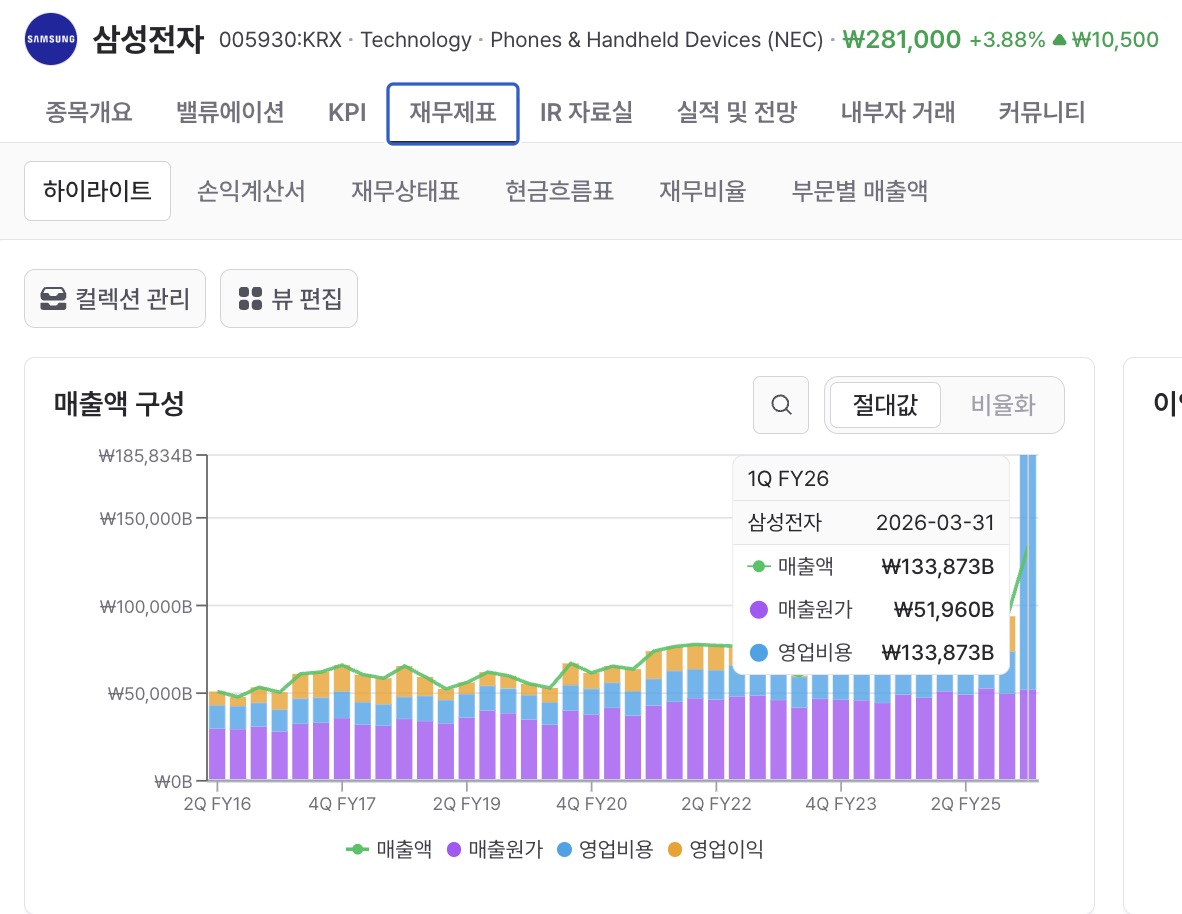1182x914 pixels.
Task: Switch to the 재무비율 sub-tab
Action: (x=703, y=191)
